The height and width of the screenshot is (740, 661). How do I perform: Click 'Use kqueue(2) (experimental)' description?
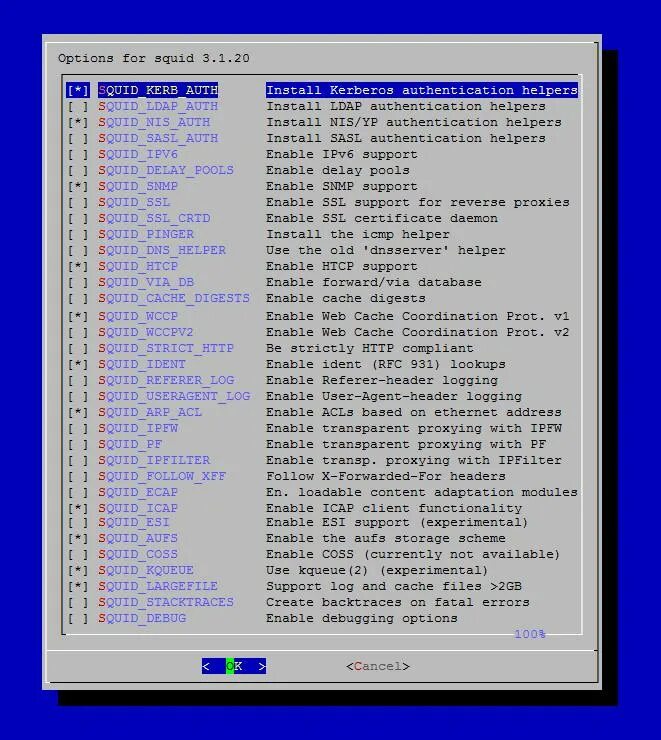pyautogui.click(x=377, y=571)
